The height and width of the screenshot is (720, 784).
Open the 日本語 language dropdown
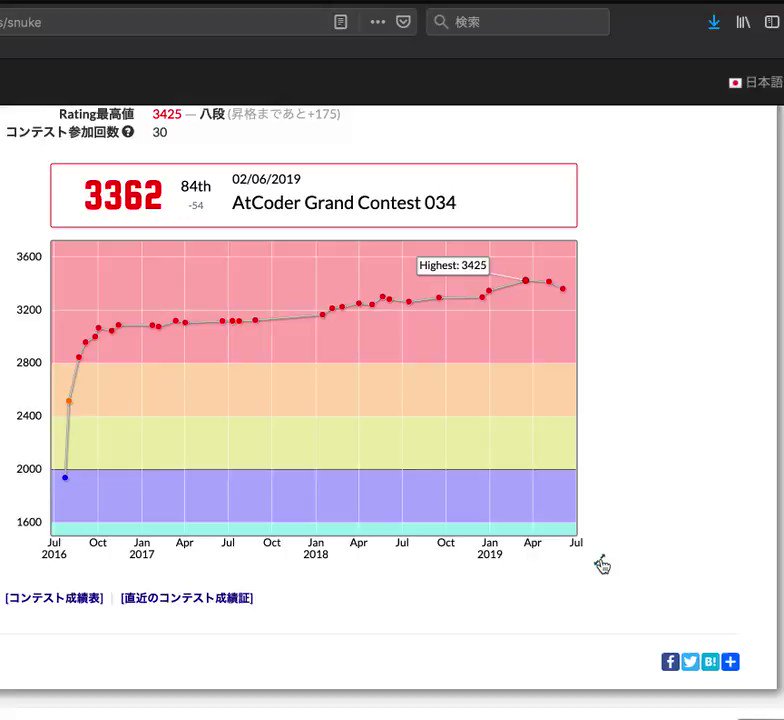pos(756,82)
